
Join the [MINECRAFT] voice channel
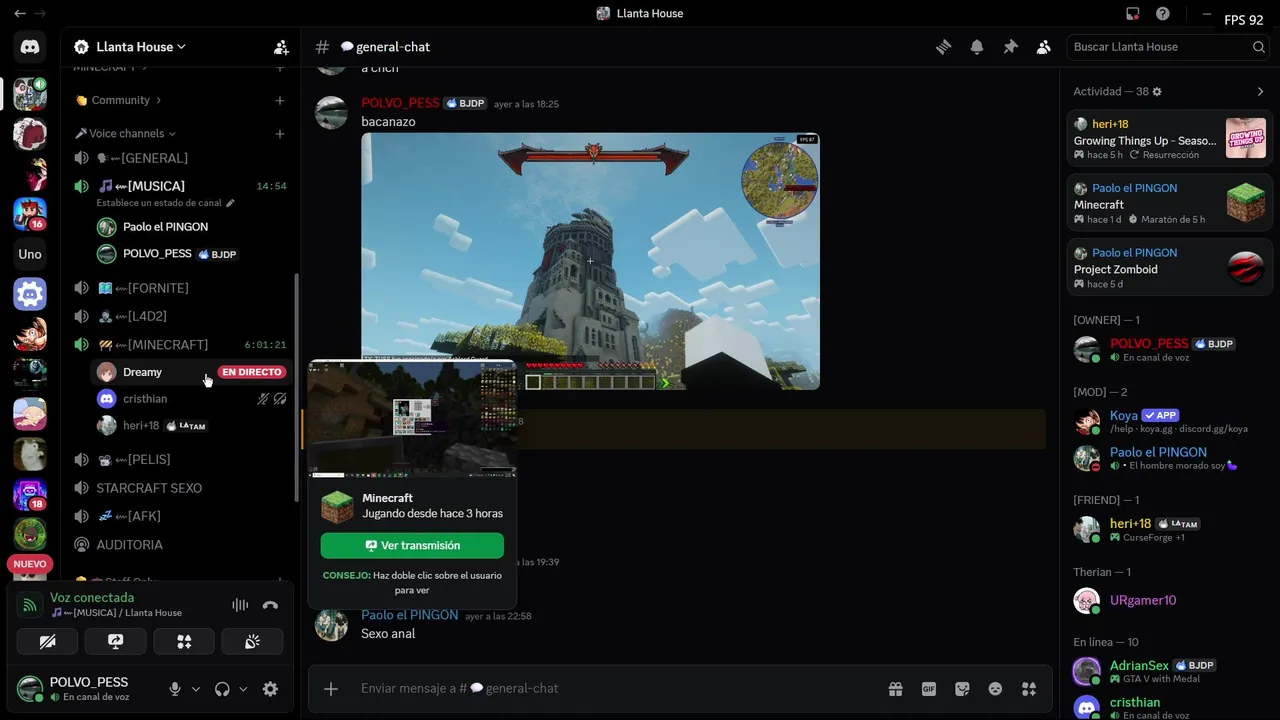pos(180,344)
